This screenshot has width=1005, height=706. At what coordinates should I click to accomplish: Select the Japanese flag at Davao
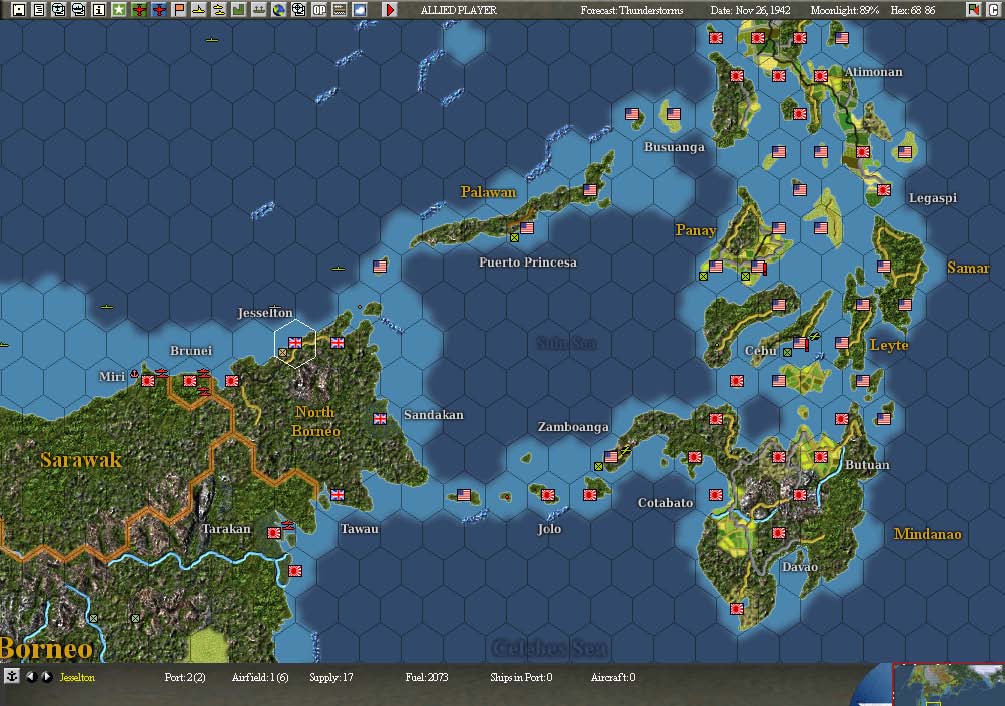point(779,532)
